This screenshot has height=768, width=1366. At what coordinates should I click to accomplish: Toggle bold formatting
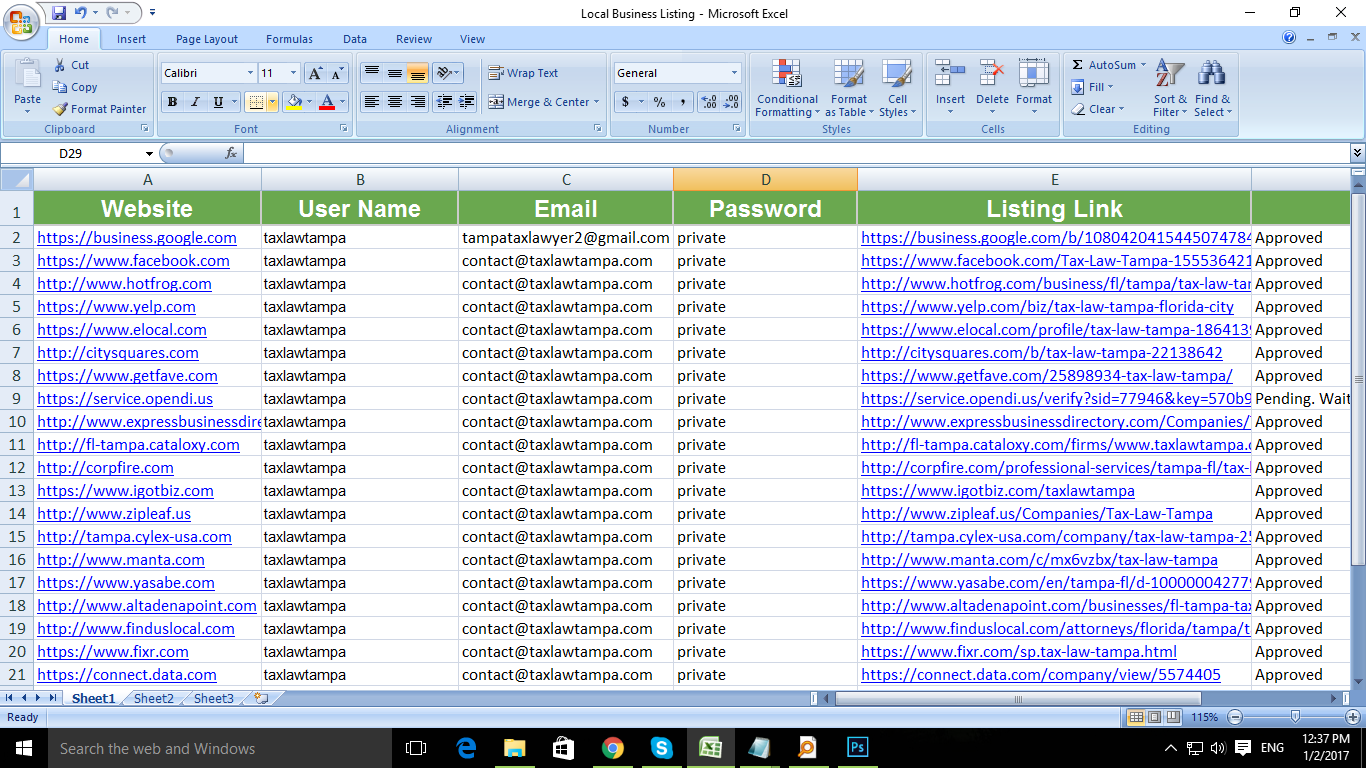(172, 102)
